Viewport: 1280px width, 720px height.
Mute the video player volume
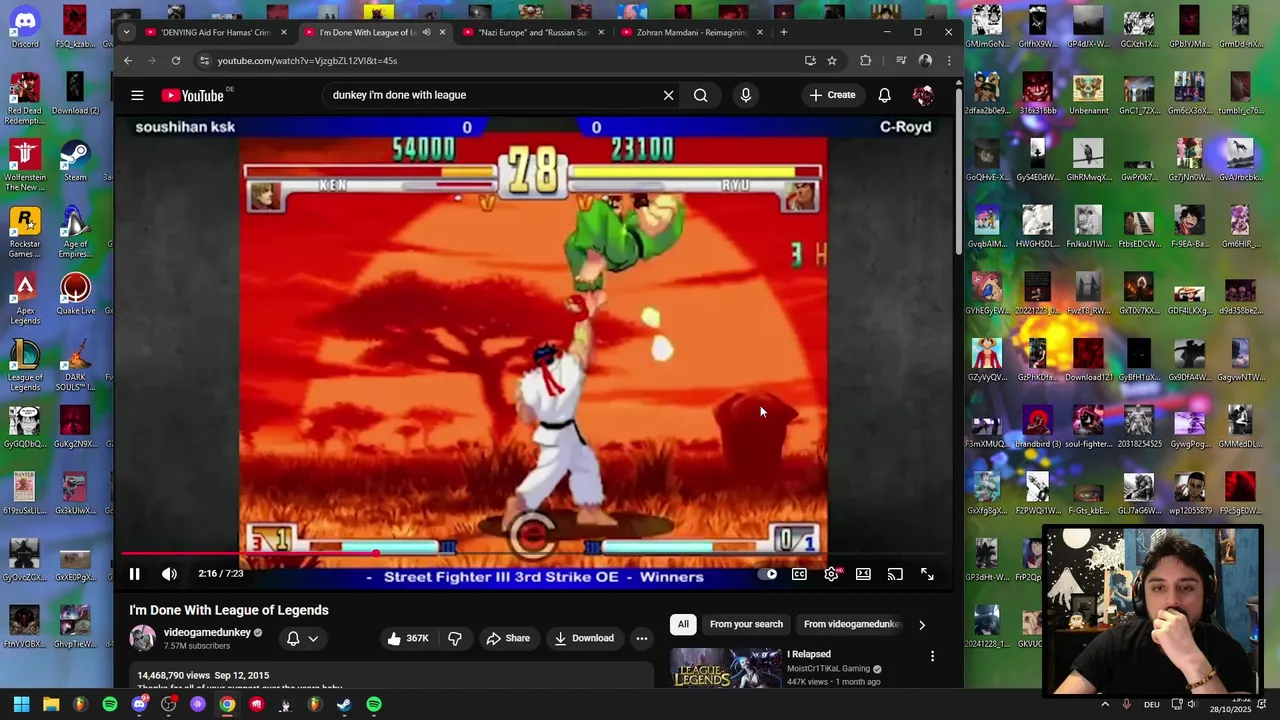pos(169,574)
